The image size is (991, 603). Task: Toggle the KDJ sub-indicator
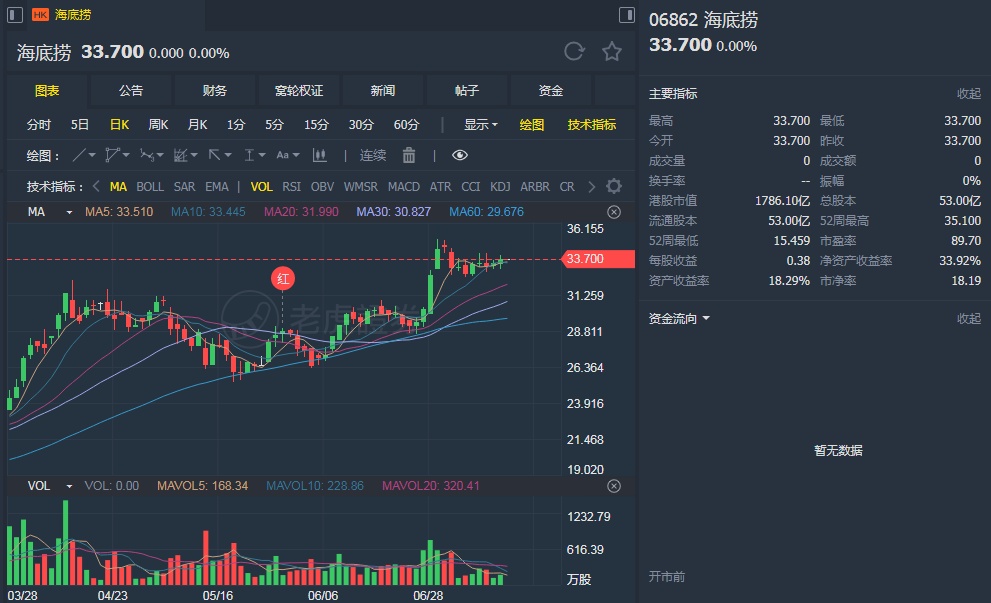coord(500,186)
